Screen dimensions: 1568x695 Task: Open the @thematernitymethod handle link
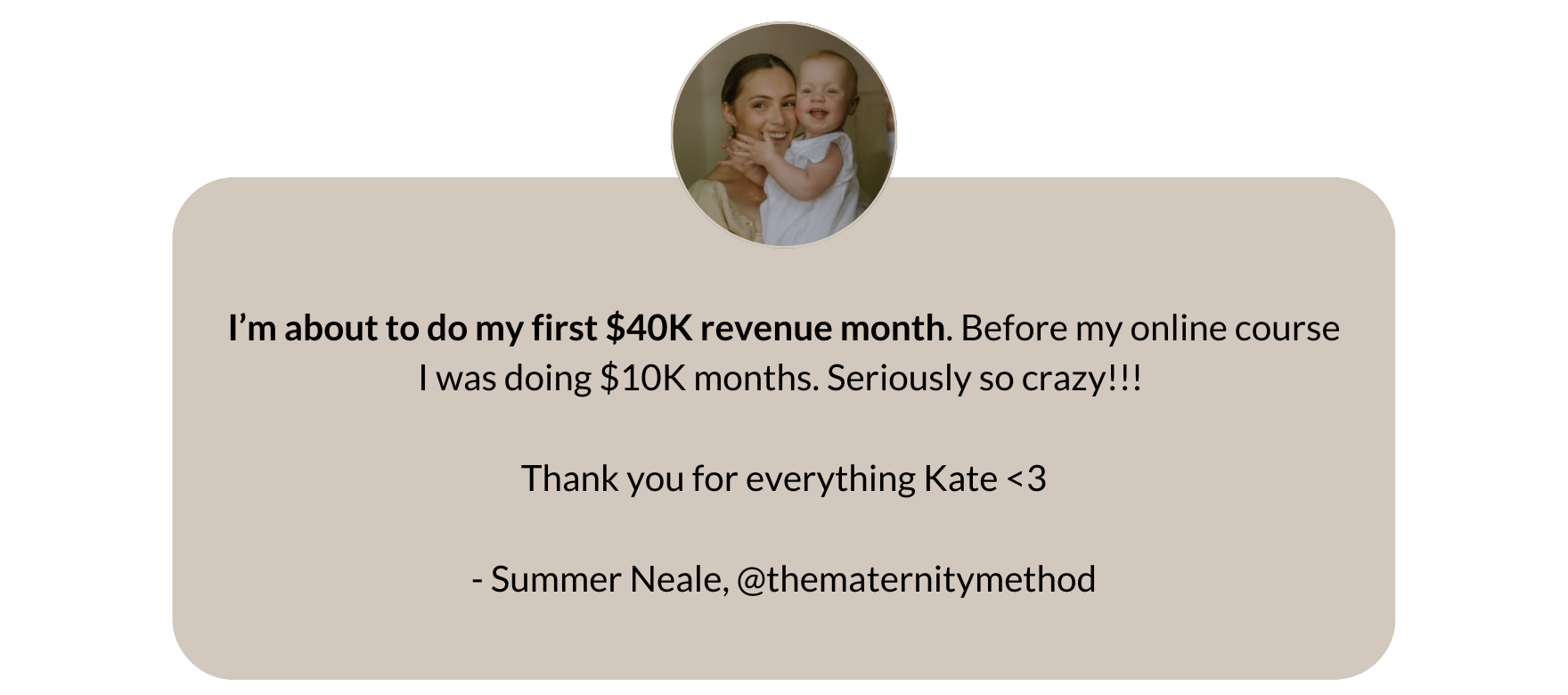[x=916, y=579]
